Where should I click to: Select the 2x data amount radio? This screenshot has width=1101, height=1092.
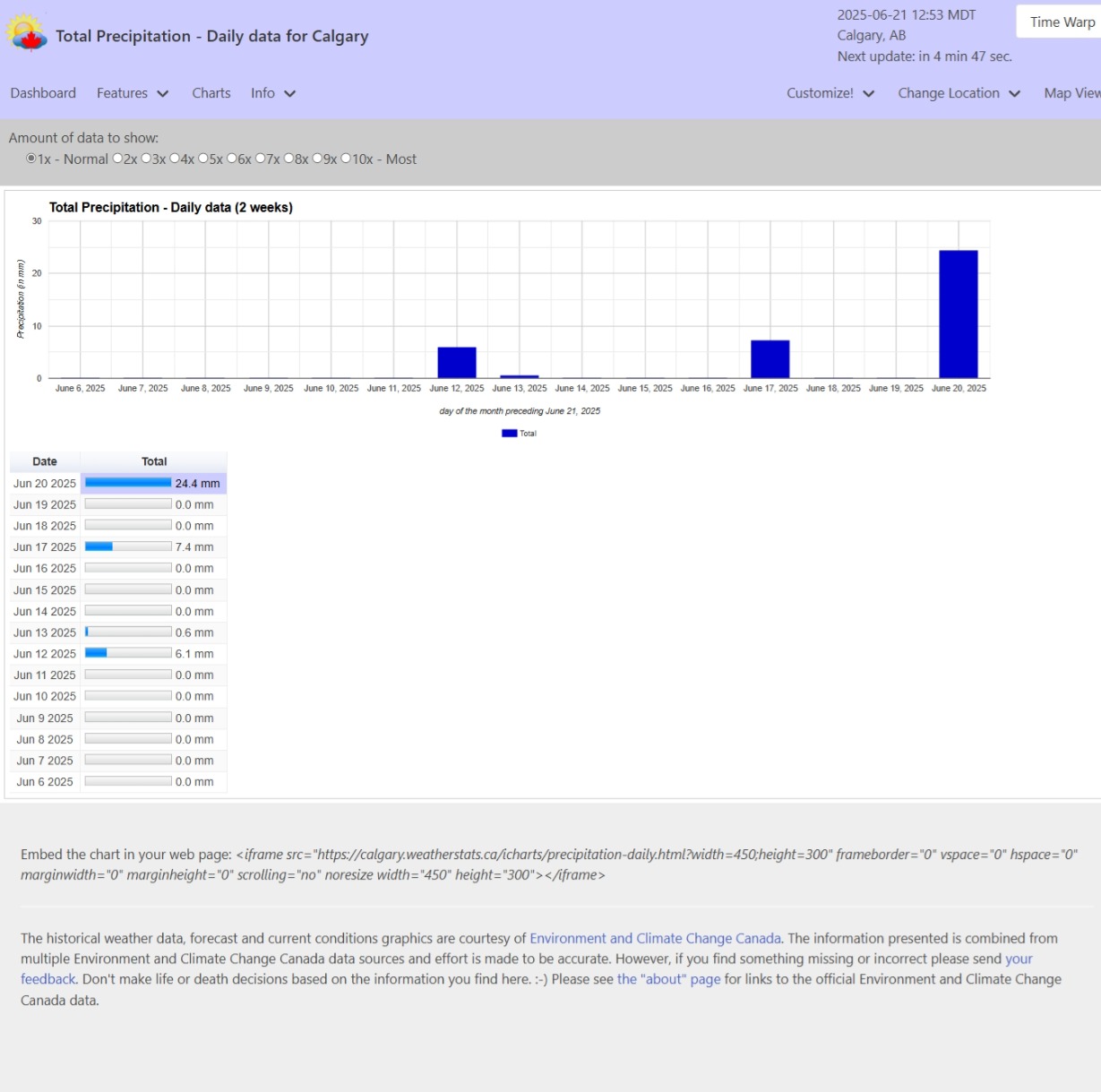(x=117, y=159)
